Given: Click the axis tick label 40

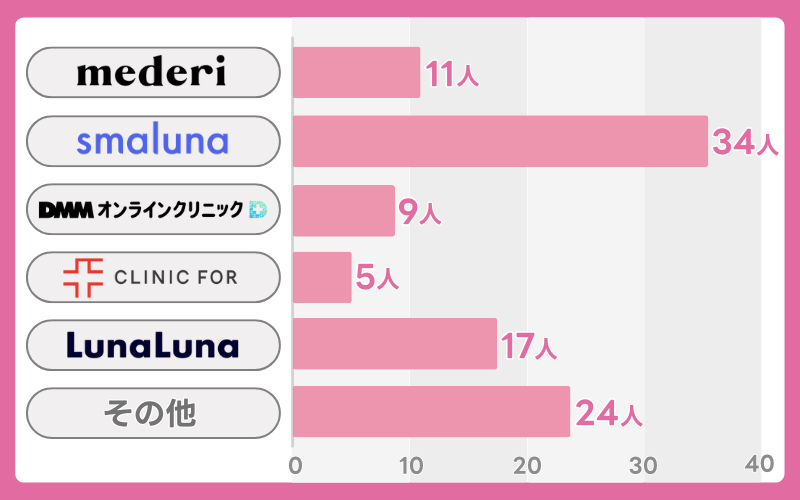Looking at the screenshot, I should tap(760, 464).
